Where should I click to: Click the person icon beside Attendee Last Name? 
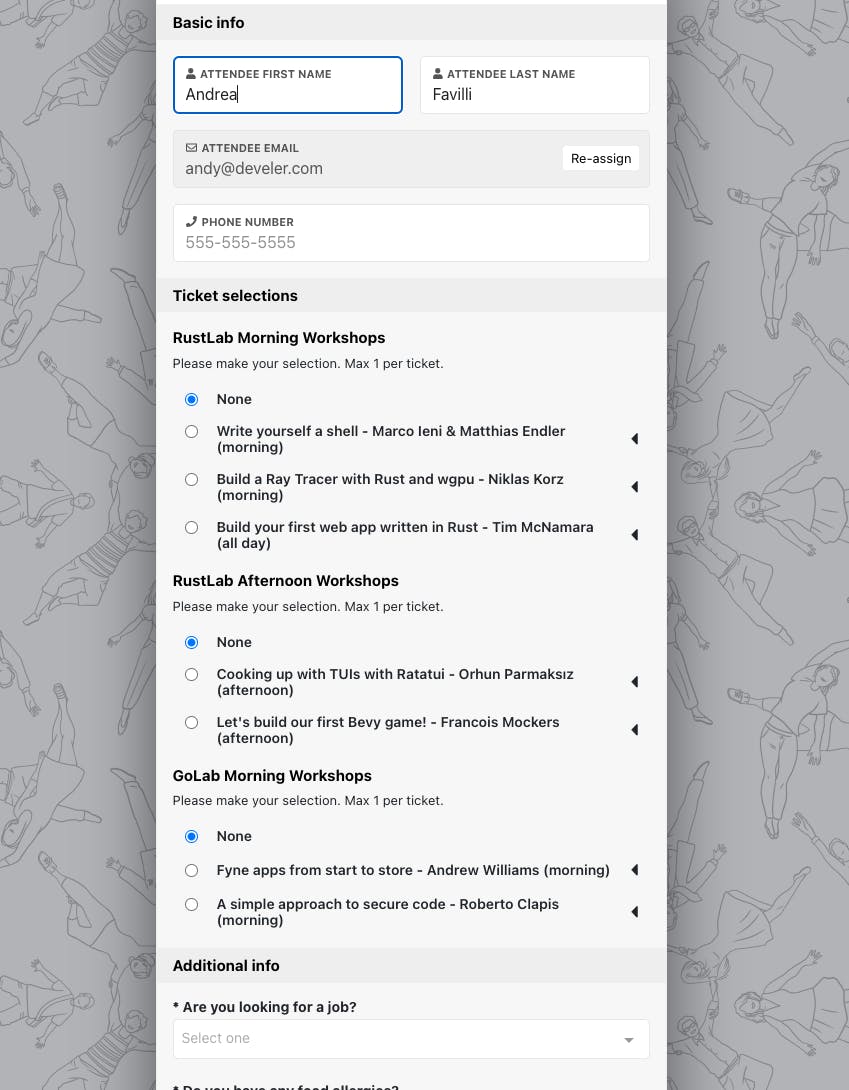pos(437,73)
